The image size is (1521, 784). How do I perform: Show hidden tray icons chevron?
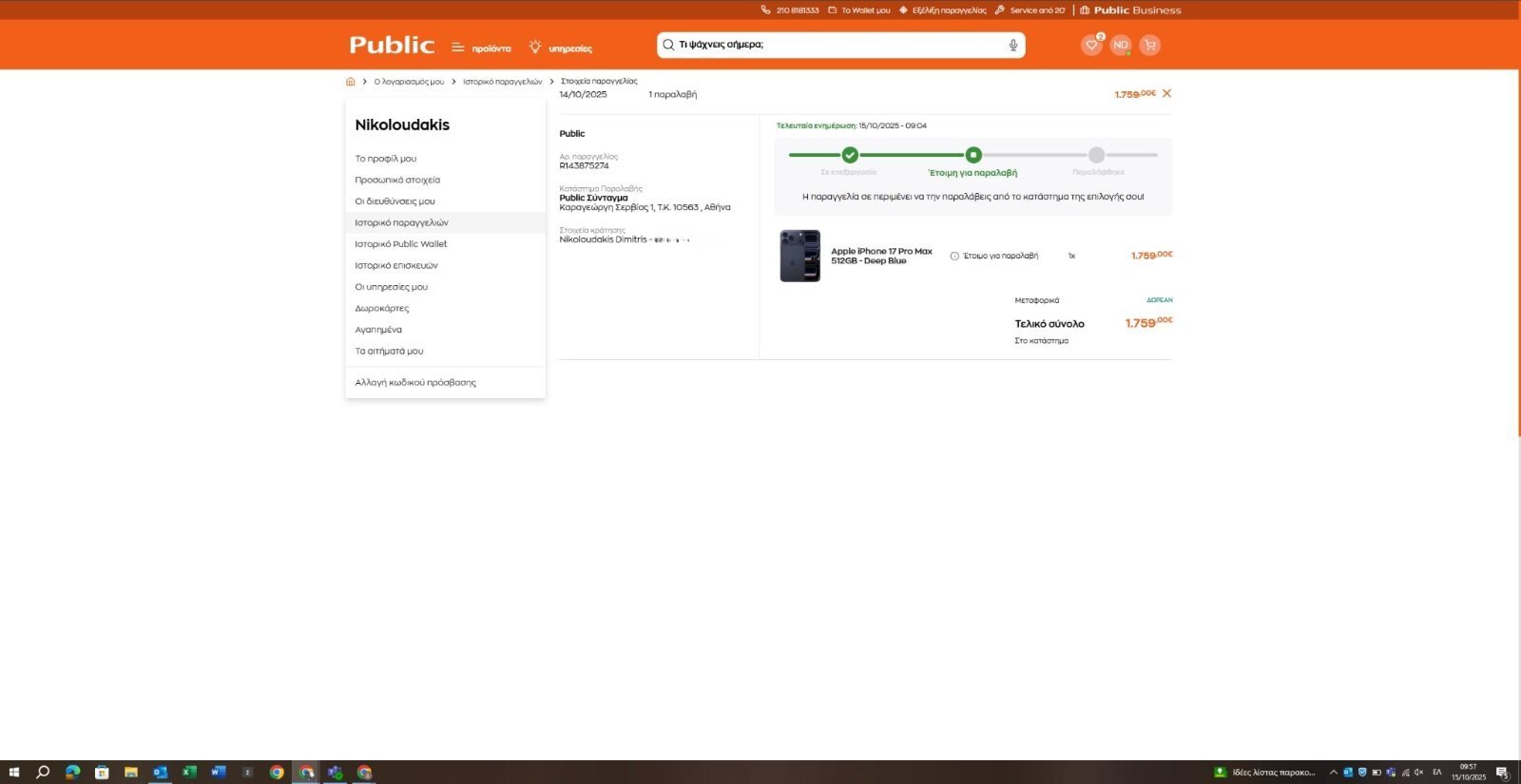click(x=1333, y=773)
